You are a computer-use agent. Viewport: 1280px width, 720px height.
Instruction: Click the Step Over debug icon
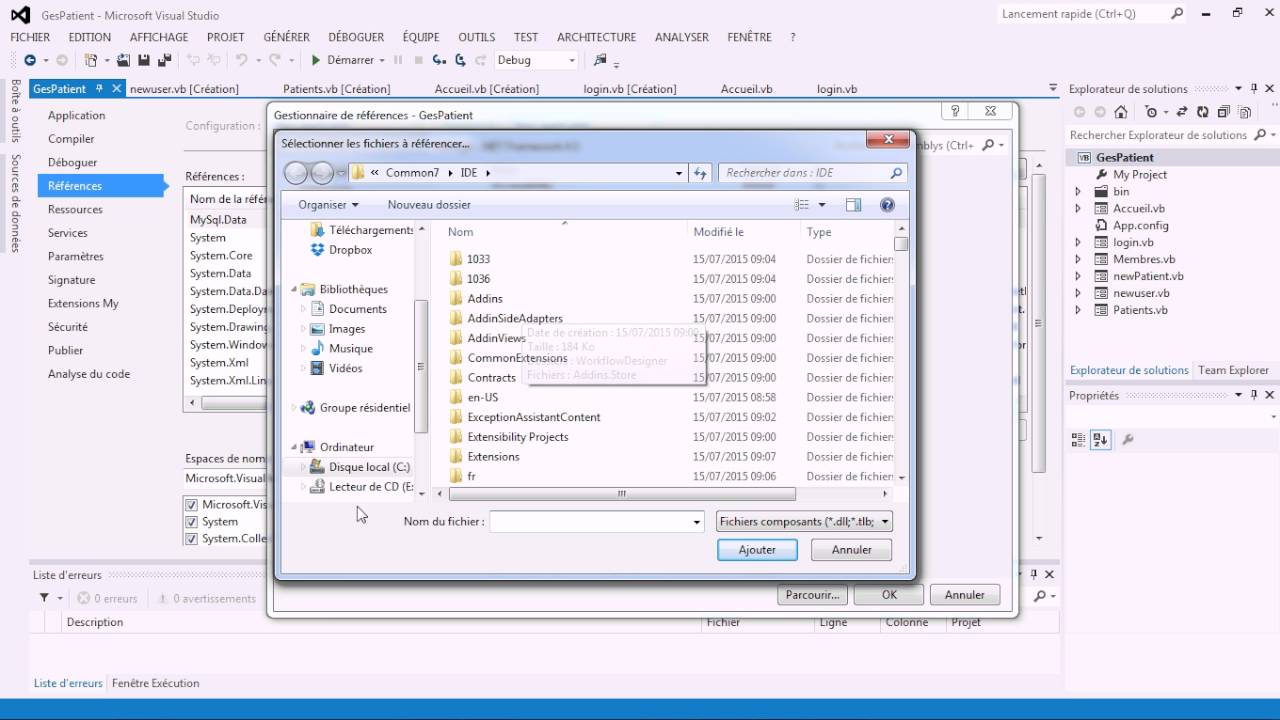[460, 60]
